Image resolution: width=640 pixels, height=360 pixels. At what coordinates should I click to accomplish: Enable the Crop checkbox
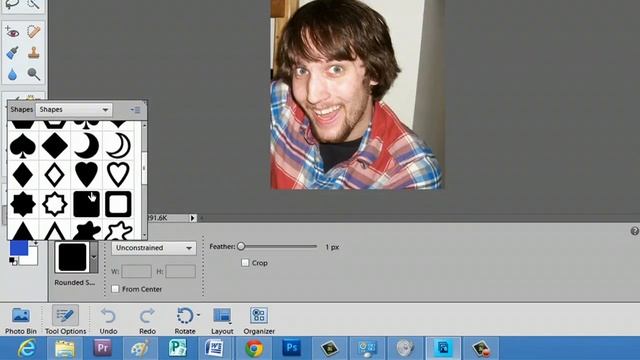(x=245, y=263)
